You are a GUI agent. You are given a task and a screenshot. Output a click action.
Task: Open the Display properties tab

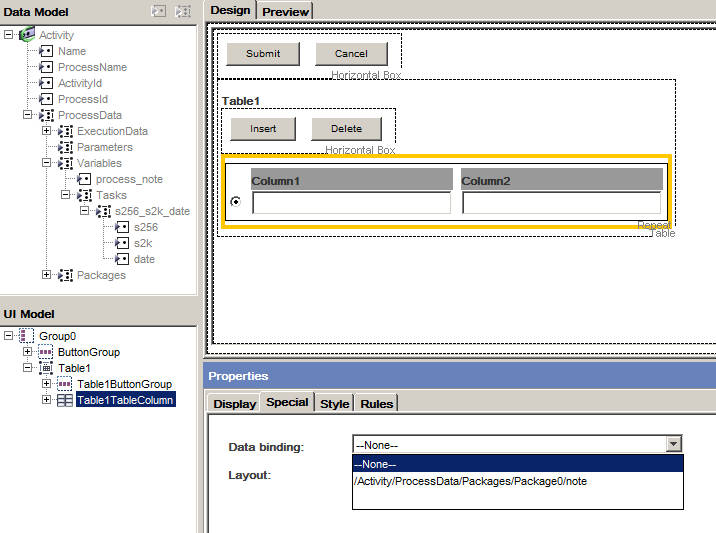pos(235,404)
